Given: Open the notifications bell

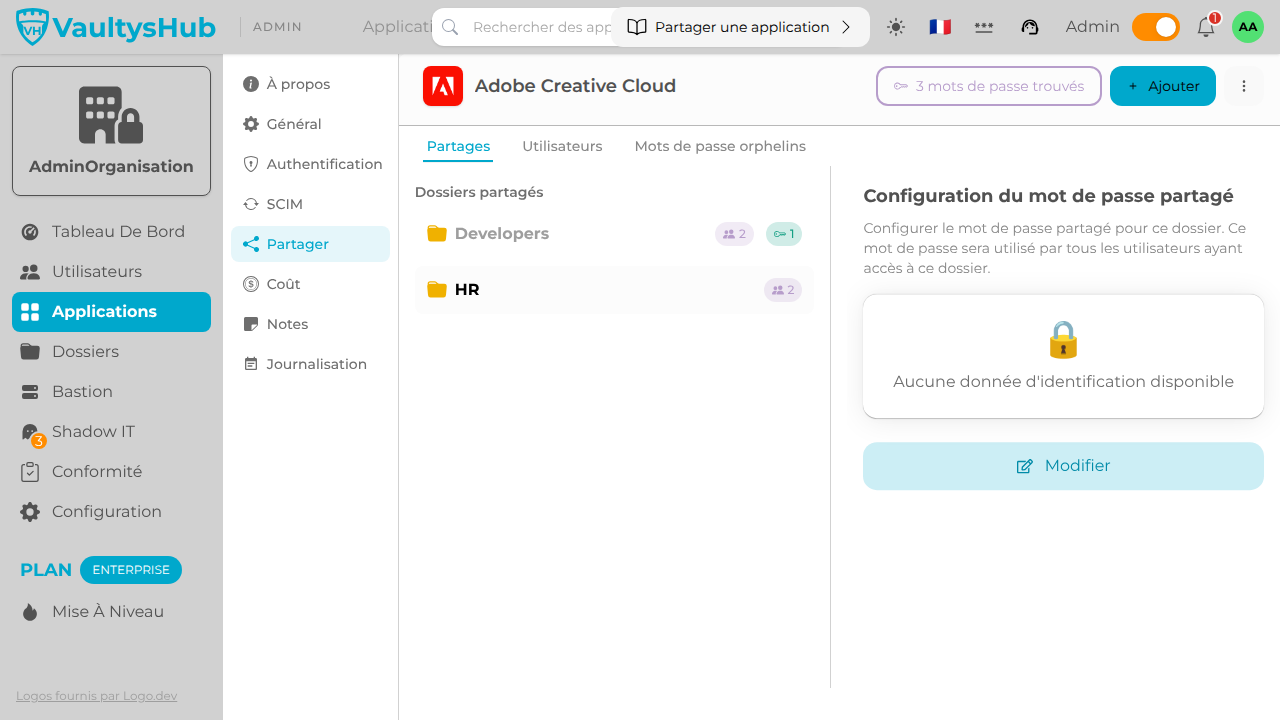Looking at the screenshot, I should 1206,27.
